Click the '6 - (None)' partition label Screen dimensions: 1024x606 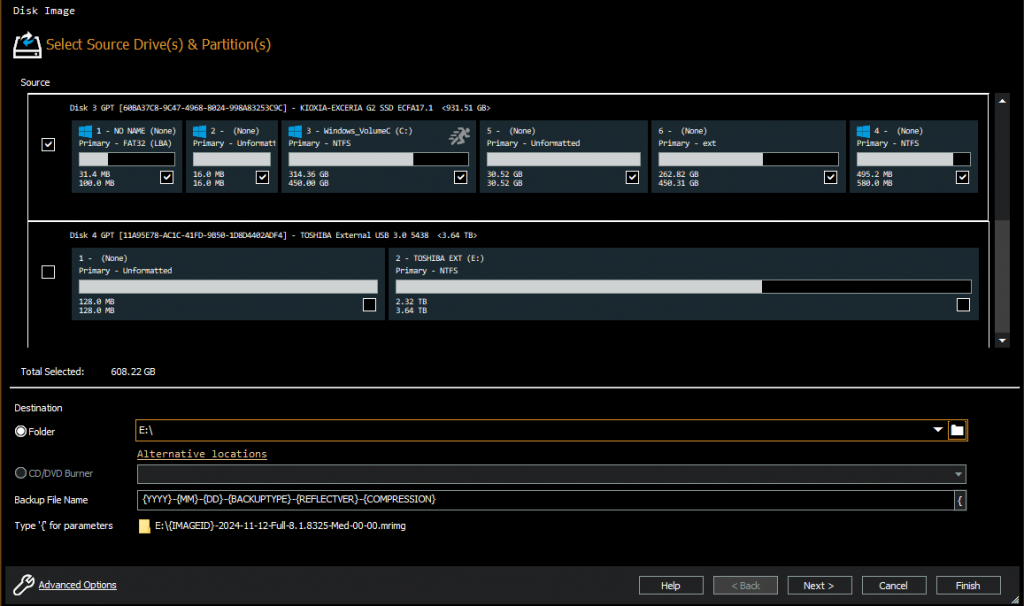pos(682,131)
